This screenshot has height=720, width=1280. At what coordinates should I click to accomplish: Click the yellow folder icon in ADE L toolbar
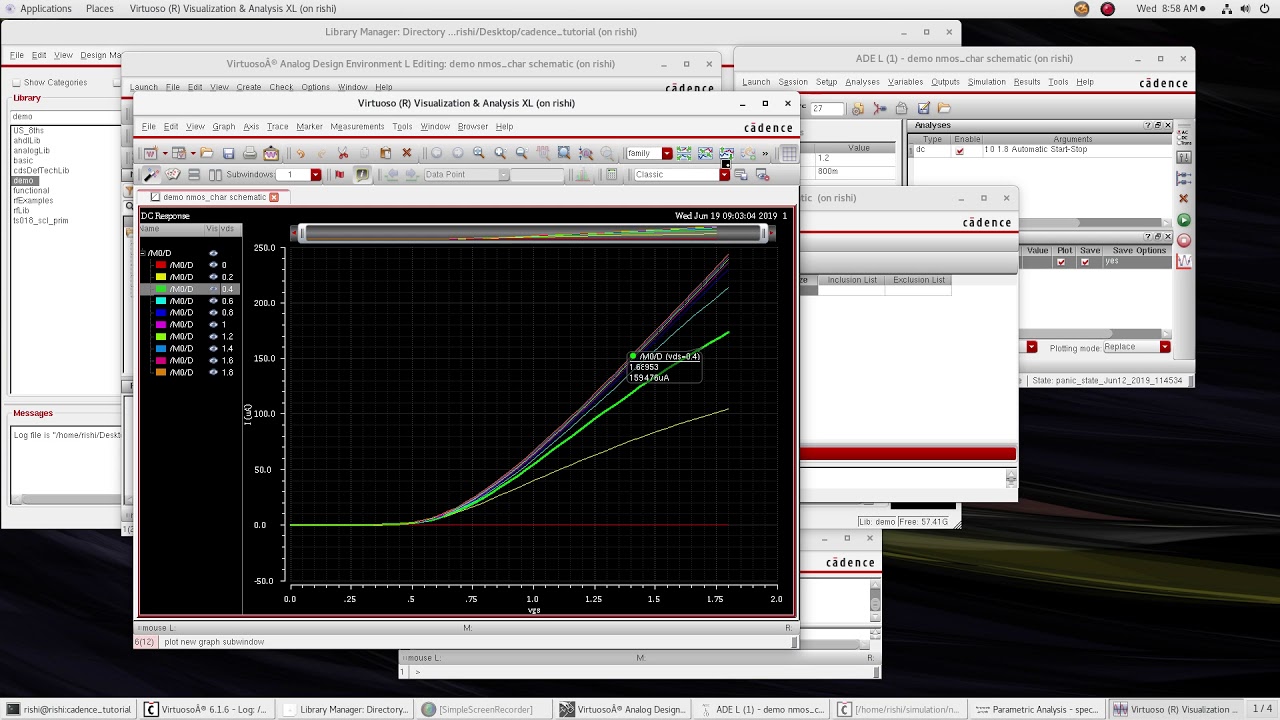click(x=944, y=108)
